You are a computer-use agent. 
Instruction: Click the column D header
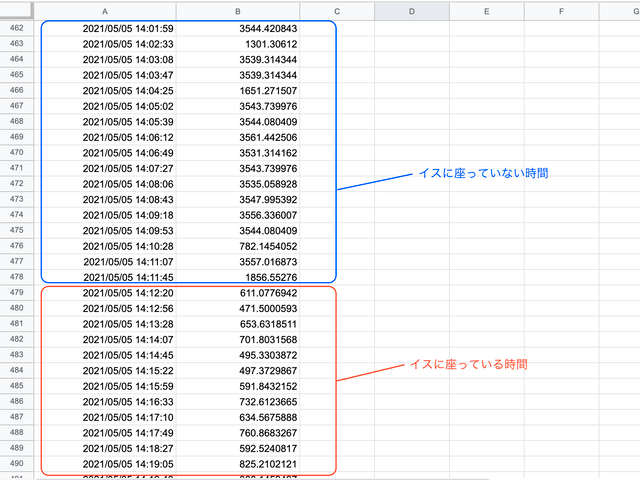point(411,11)
